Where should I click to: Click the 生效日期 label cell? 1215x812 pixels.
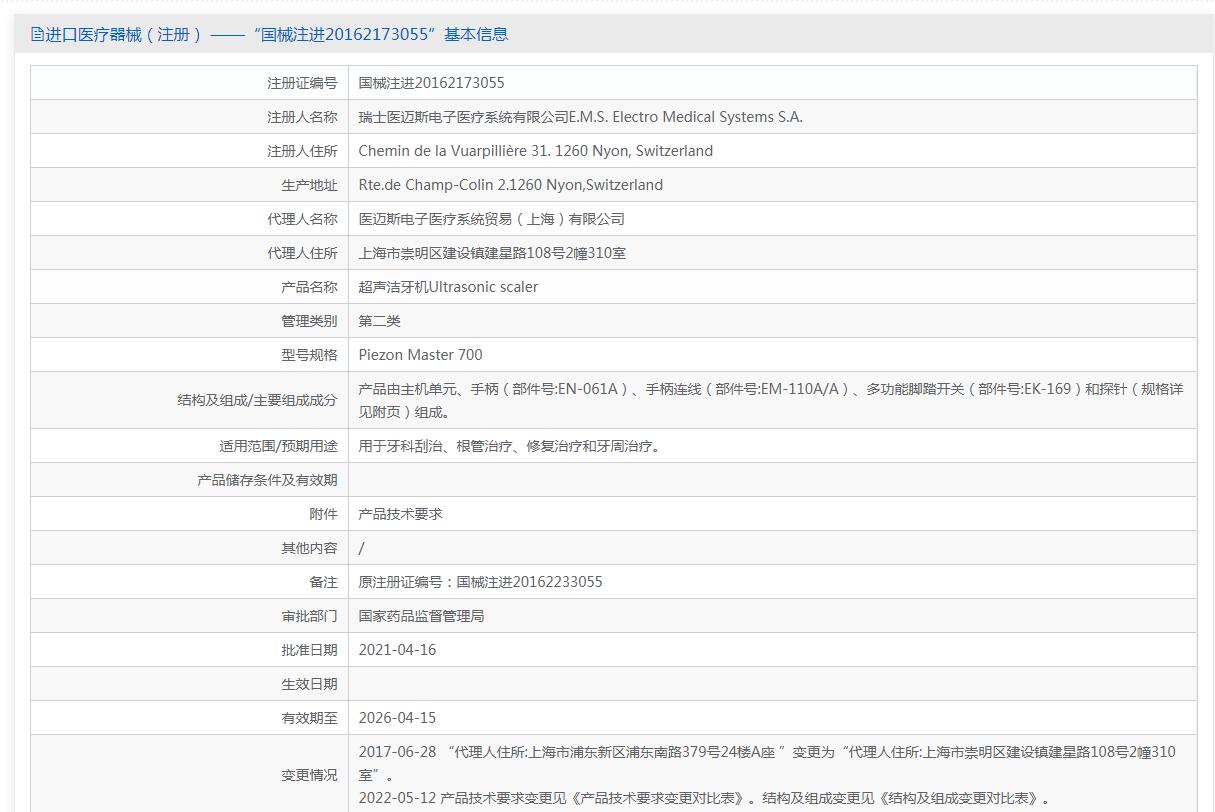[x=189, y=684]
